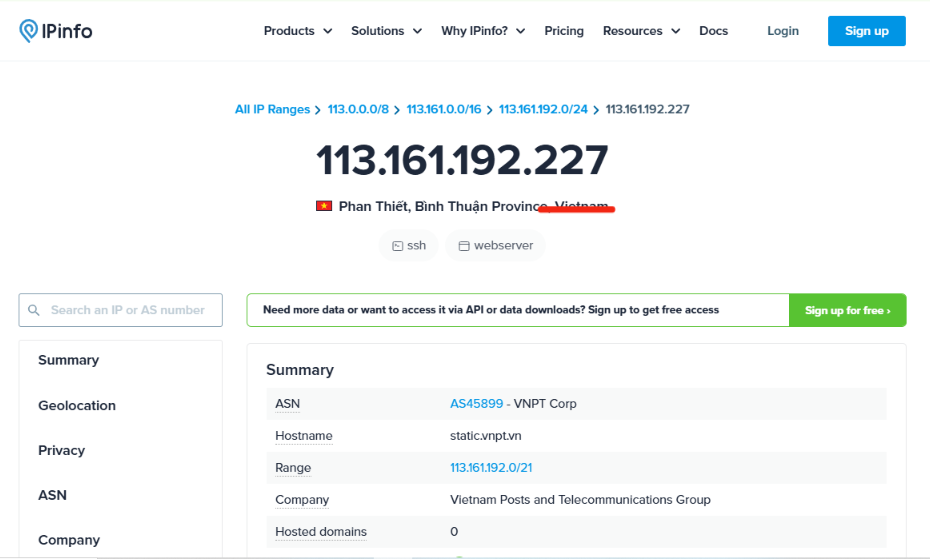The height and width of the screenshot is (559, 930).
Task: Select Company in the sidebar
Action: [69, 540]
